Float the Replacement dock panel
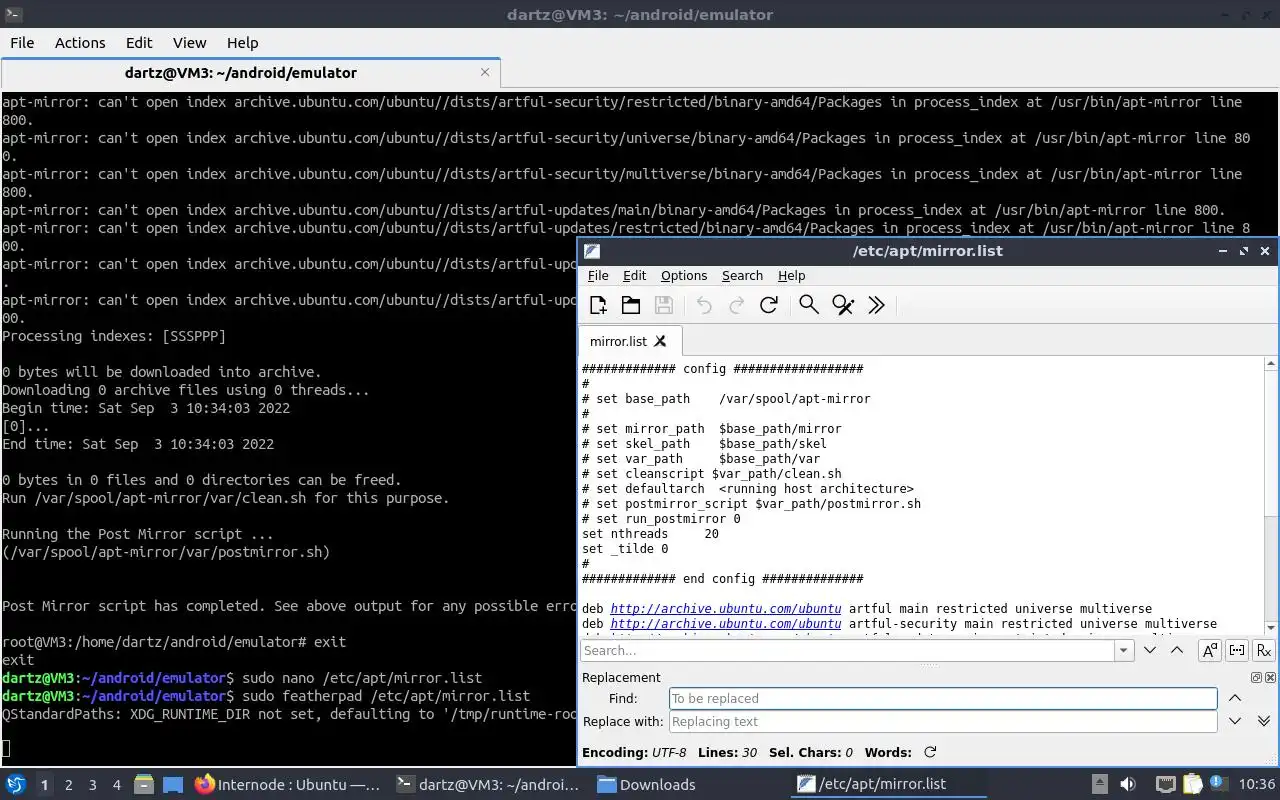The height and width of the screenshot is (800, 1280). pos(1257,677)
